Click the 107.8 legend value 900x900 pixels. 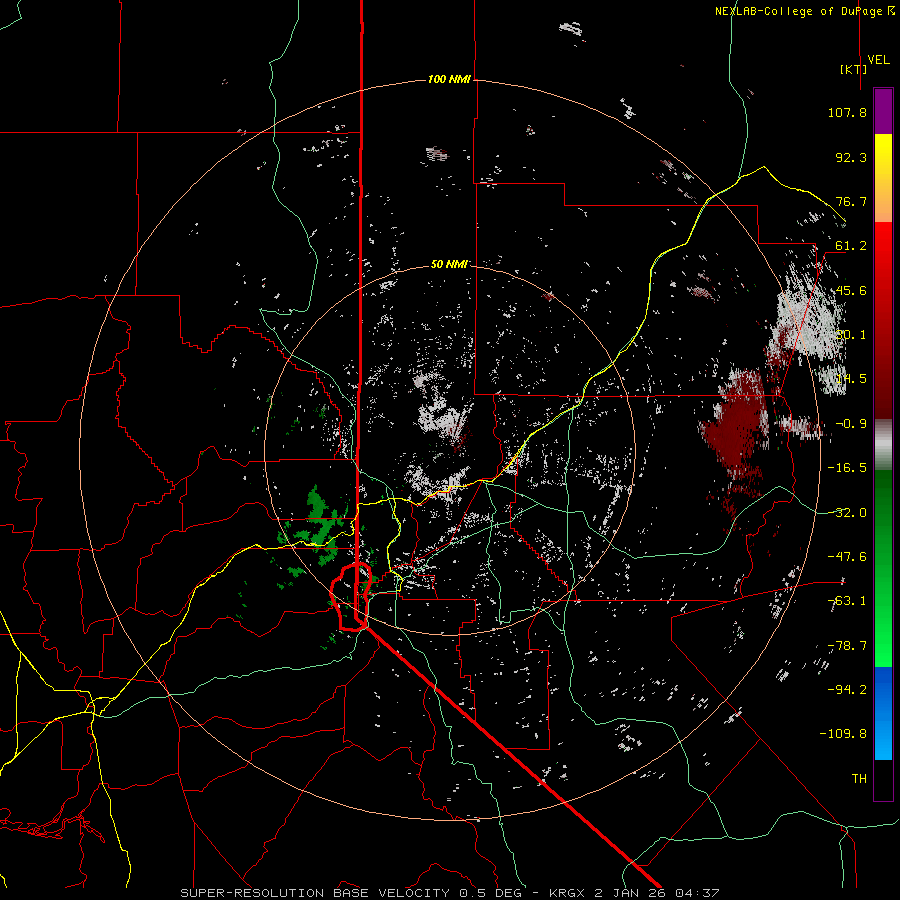tap(847, 112)
